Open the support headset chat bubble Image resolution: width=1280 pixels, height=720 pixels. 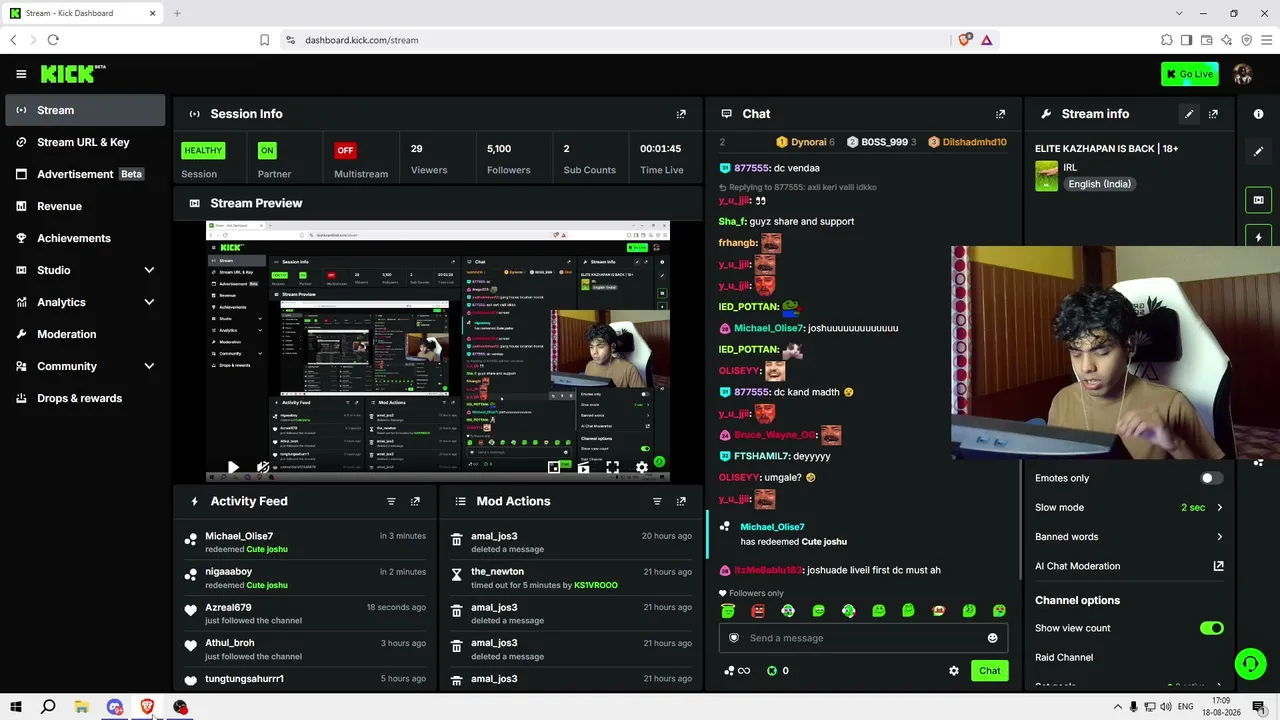pos(1249,663)
